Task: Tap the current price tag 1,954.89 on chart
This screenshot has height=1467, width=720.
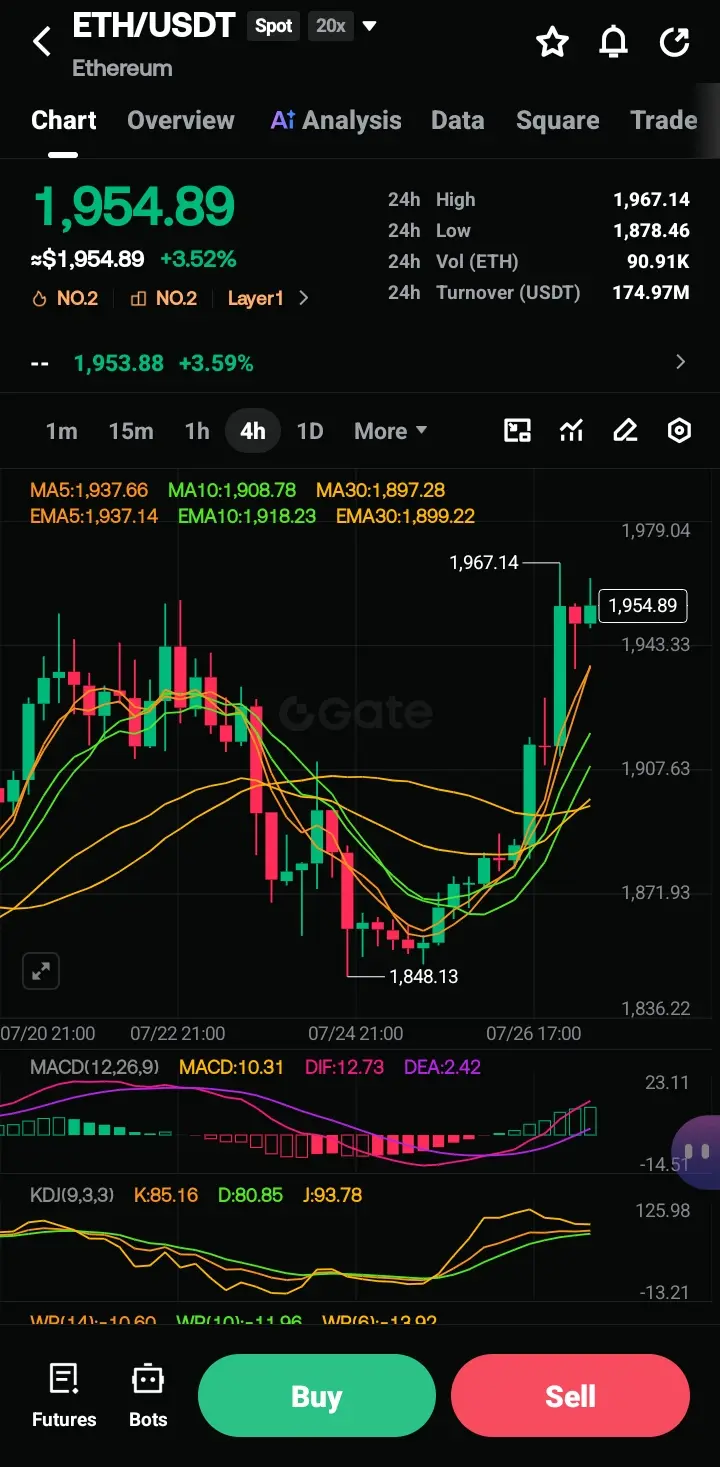Action: 643,605
